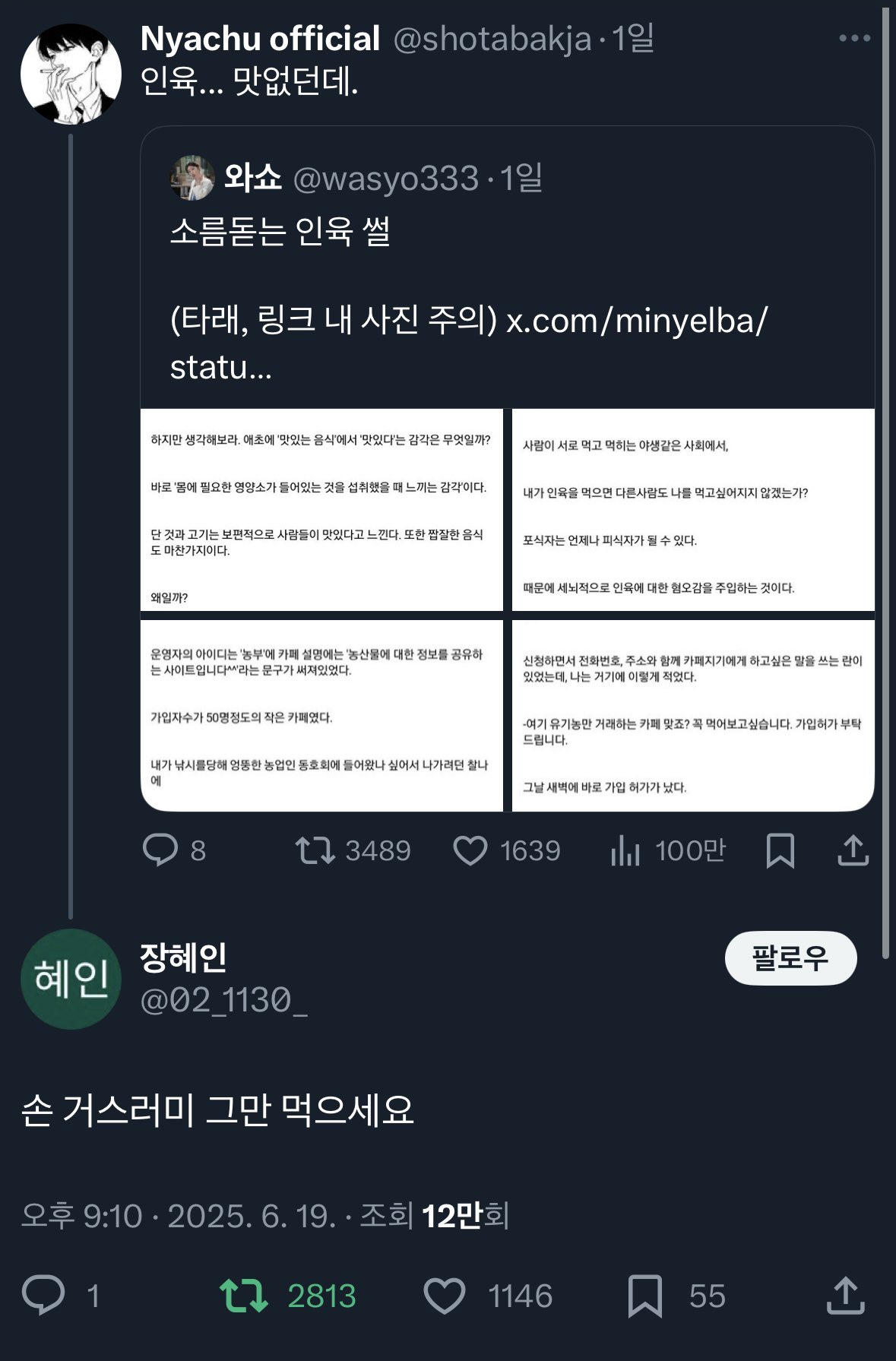896x1361 pixels.
Task: Open Nyachu official's profile picture
Action: point(71,74)
